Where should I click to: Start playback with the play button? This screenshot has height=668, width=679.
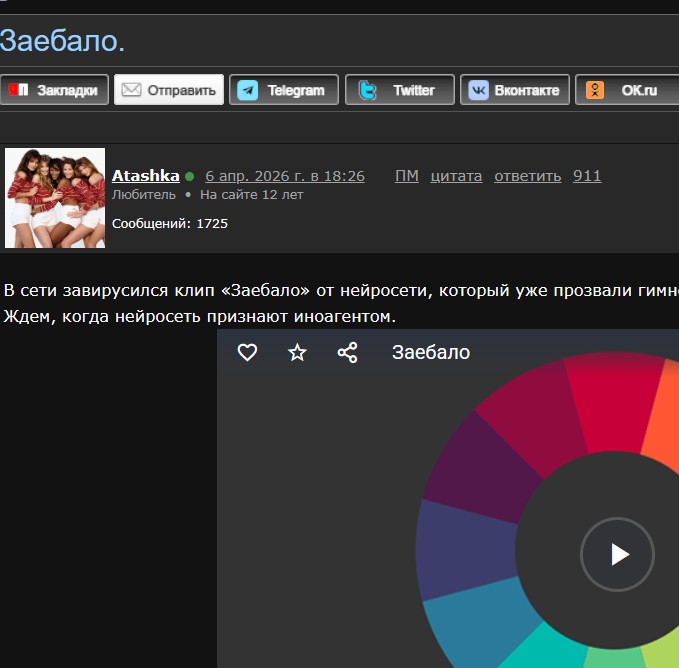pos(617,554)
